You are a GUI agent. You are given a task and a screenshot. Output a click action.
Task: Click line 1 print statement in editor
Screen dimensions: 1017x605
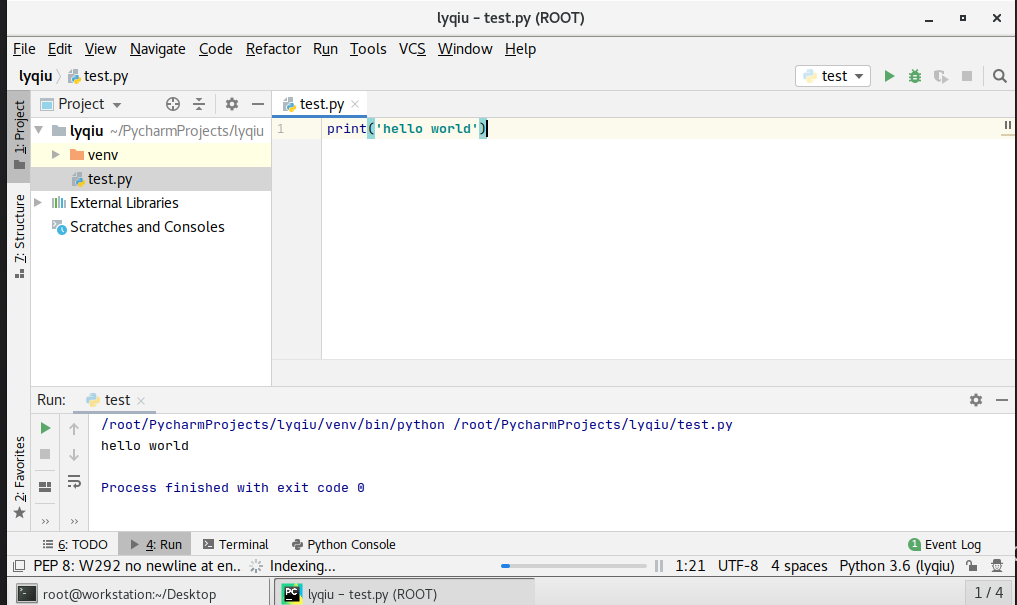[406, 128]
